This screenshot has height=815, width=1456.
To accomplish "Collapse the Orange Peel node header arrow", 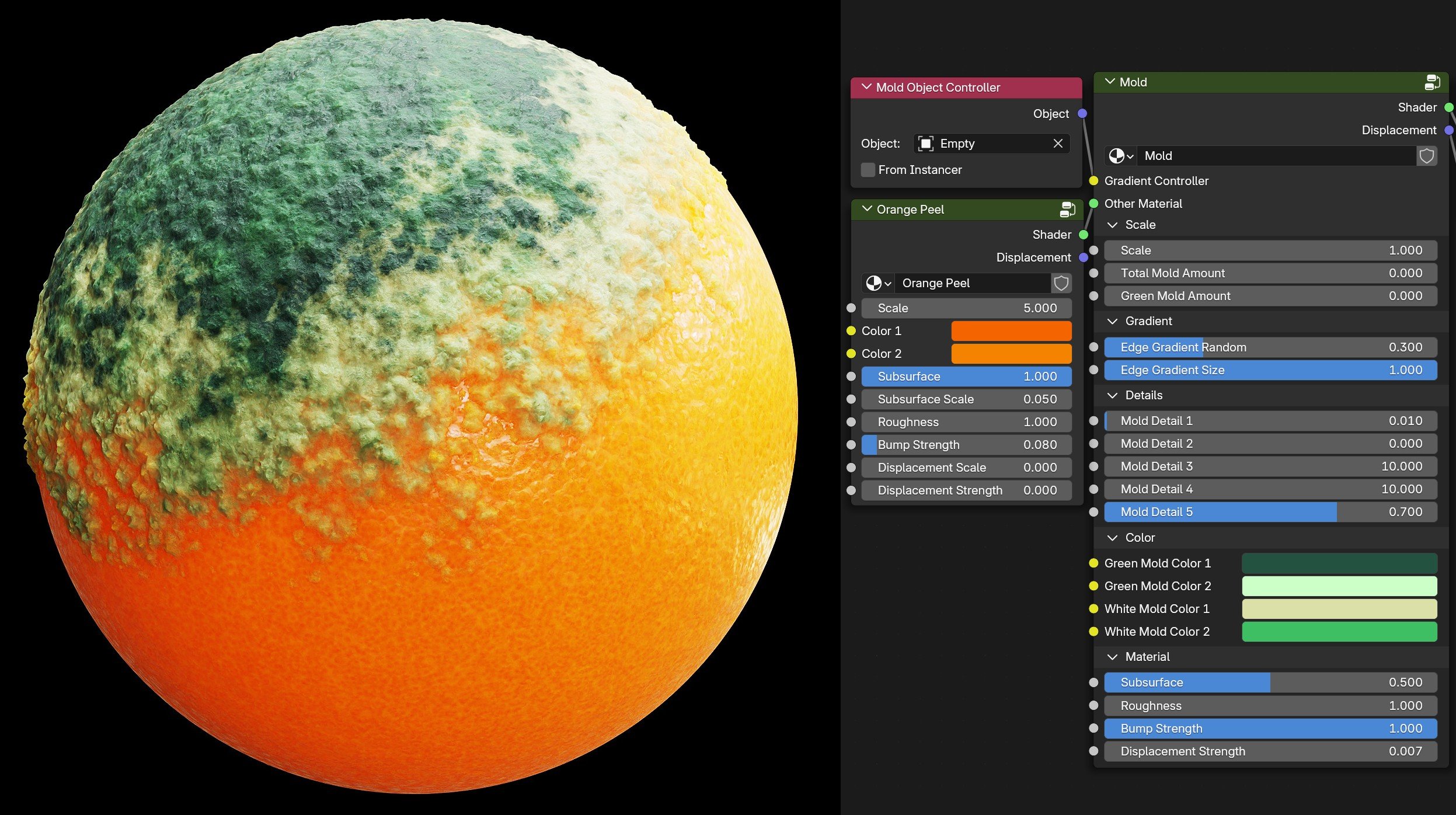I will (866, 209).
